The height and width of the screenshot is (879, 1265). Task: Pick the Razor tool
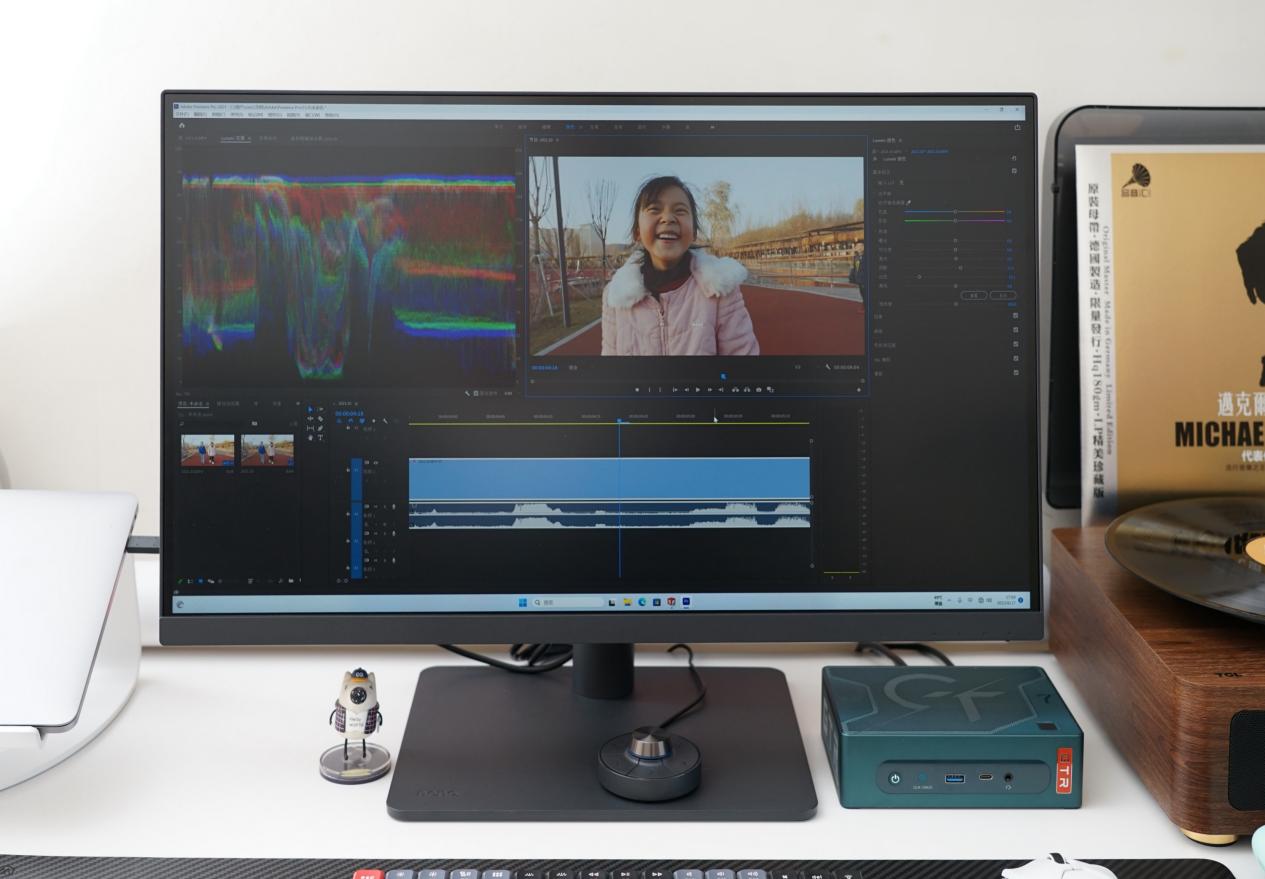click(x=321, y=419)
